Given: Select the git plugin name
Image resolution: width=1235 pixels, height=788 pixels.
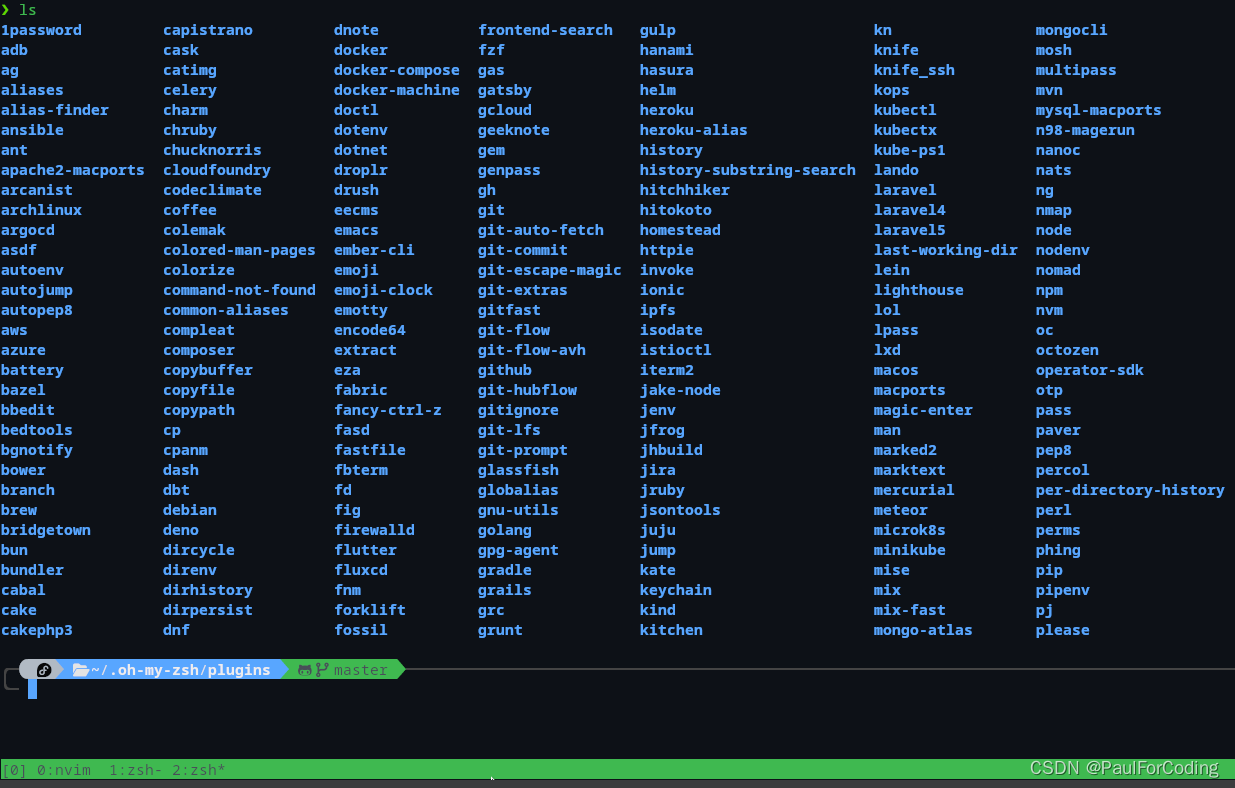Looking at the screenshot, I should tap(490, 210).
